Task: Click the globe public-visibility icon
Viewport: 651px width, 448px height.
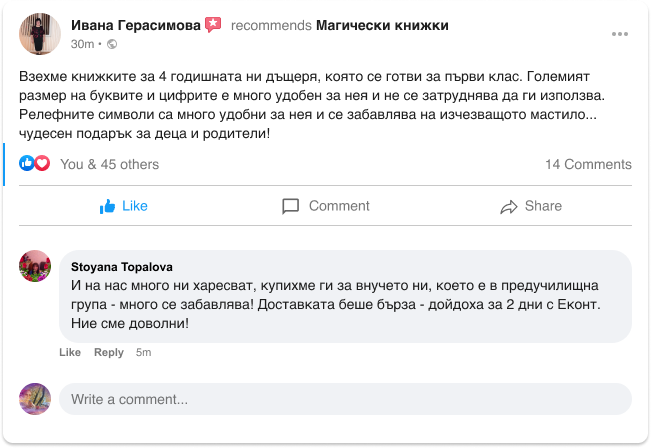Action: pyautogui.click(x=111, y=44)
